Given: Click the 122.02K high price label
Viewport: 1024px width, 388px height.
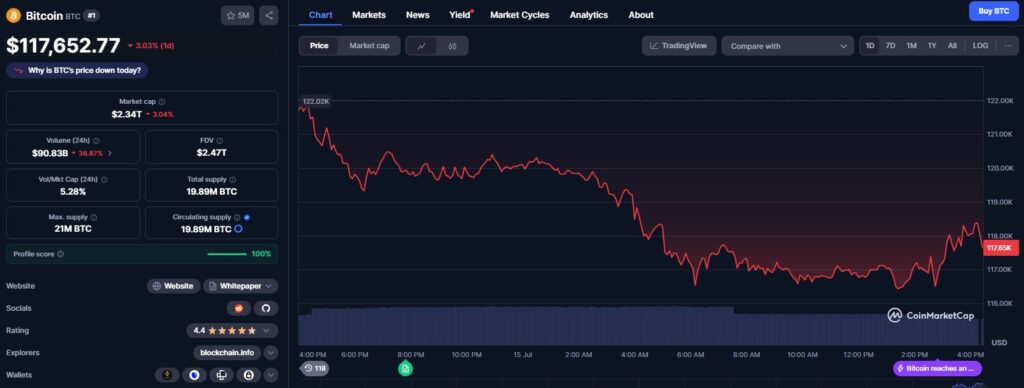Looking at the screenshot, I should click(315, 101).
